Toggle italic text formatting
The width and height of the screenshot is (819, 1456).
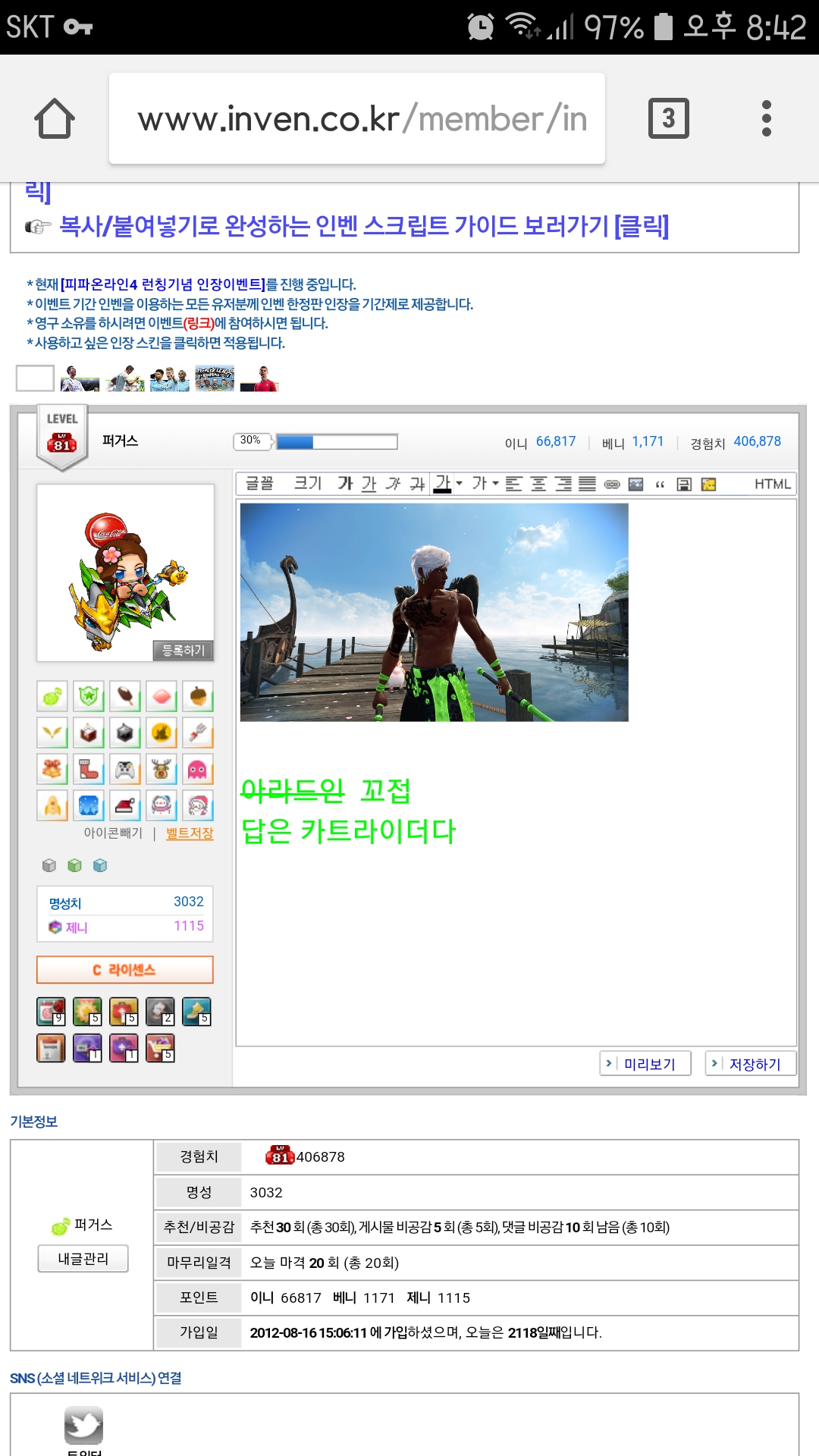[x=393, y=484]
